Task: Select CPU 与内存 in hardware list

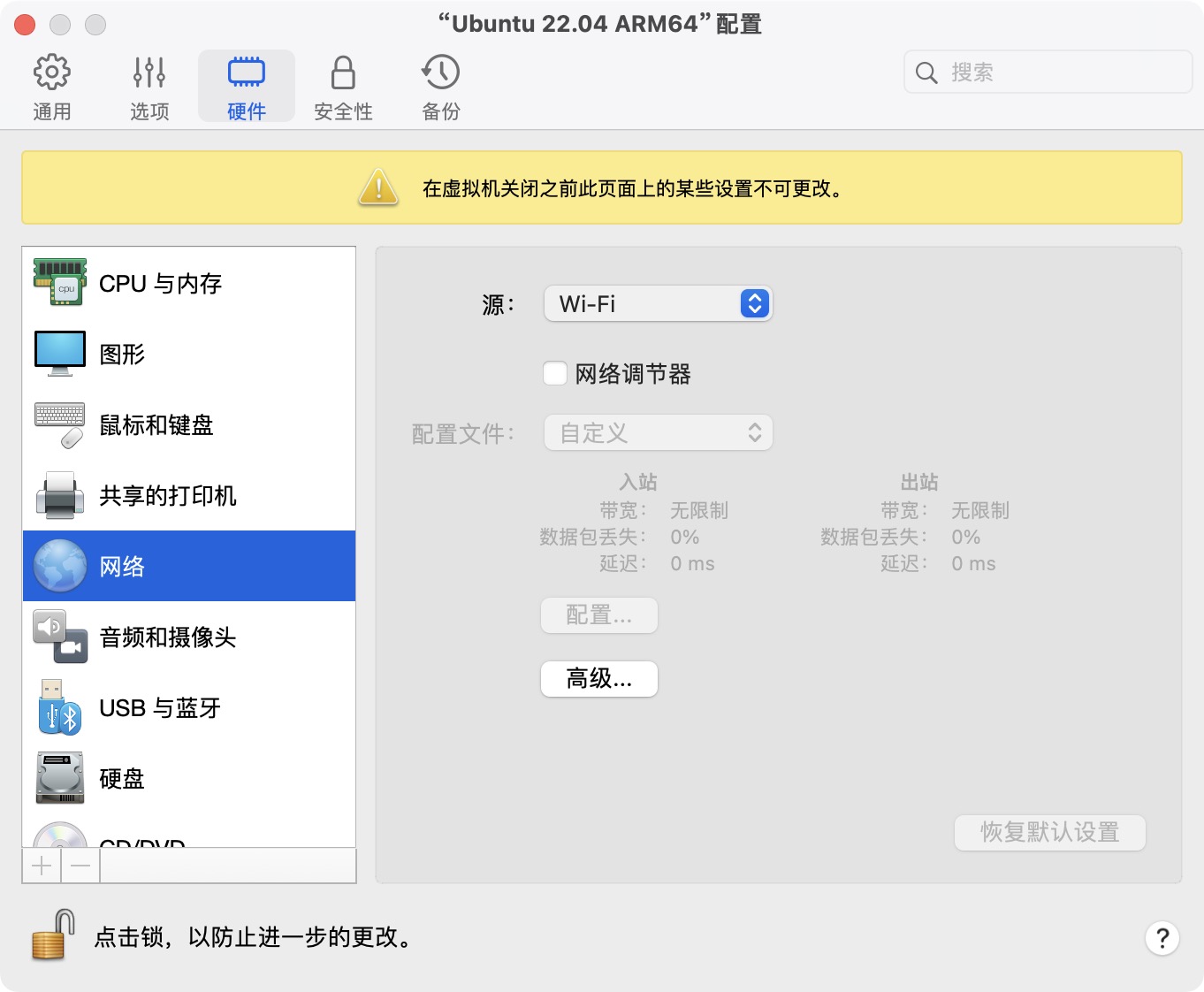Action: (x=189, y=283)
